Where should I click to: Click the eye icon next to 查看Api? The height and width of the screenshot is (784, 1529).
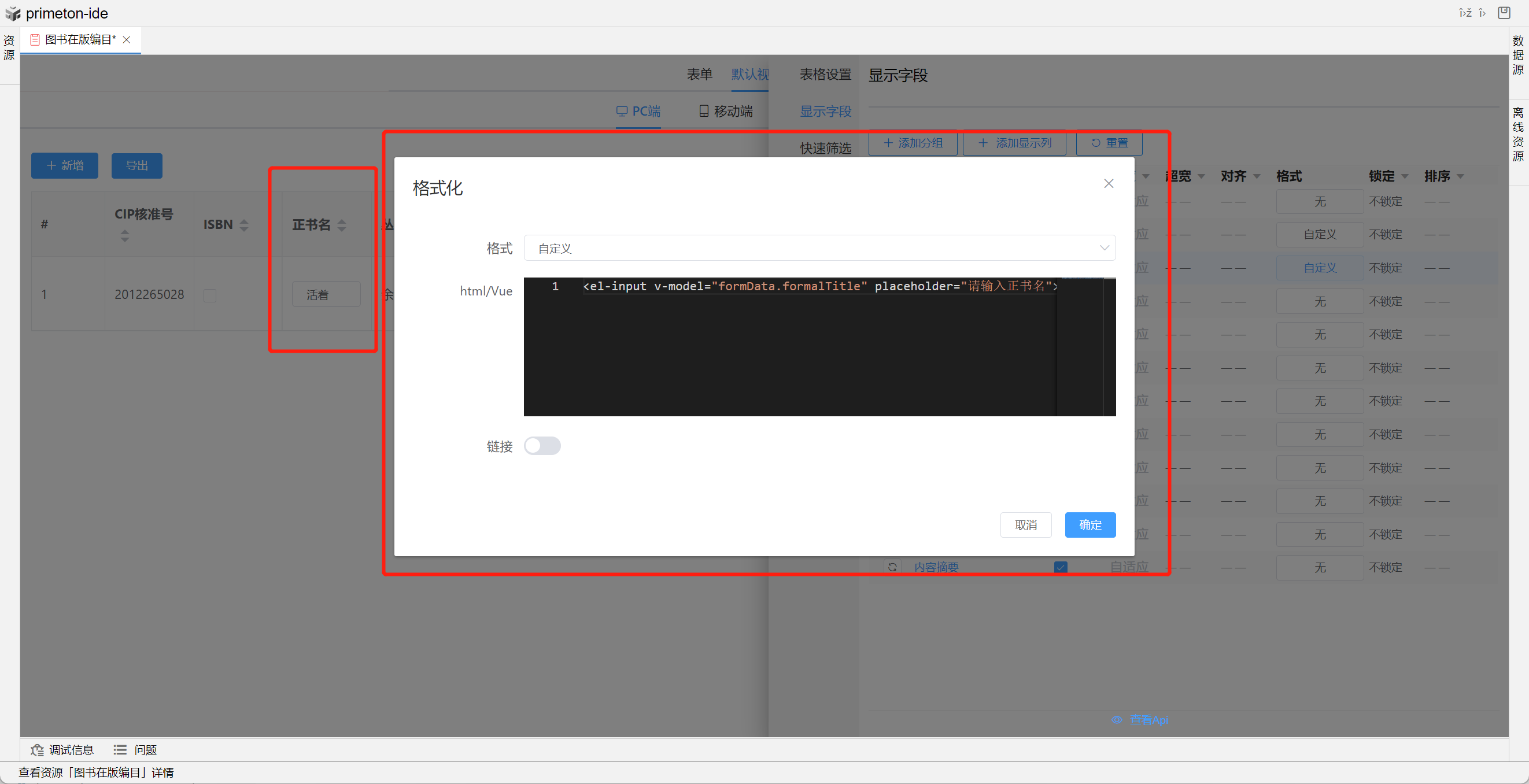point(1117,719)
